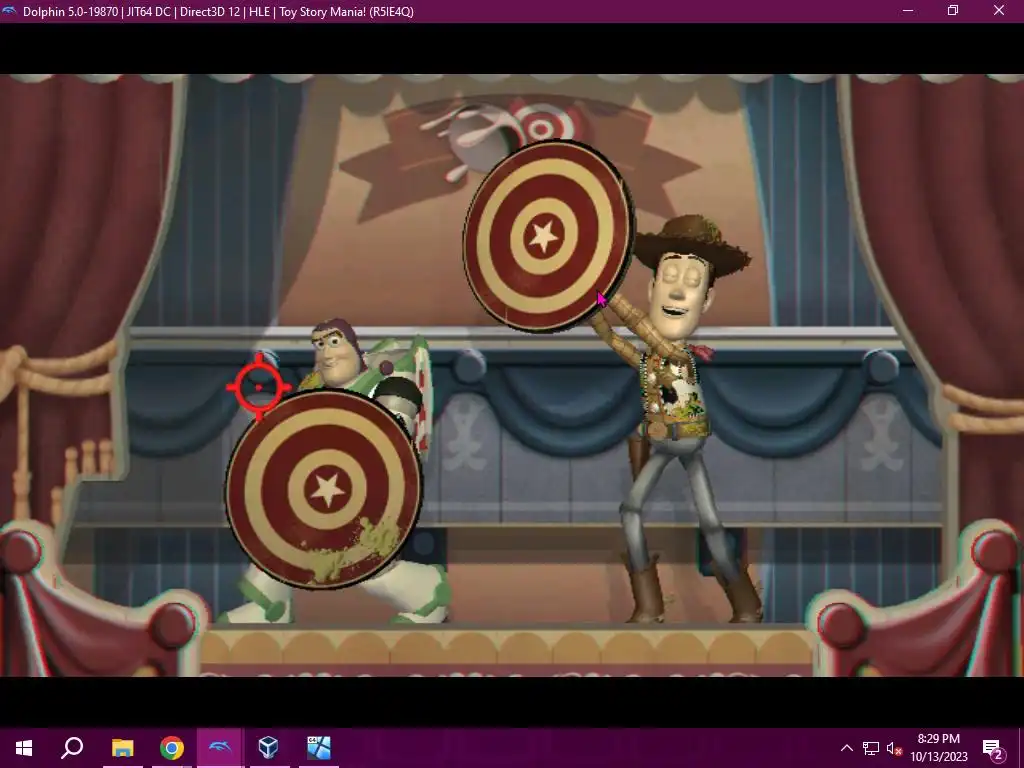Select Dolphin emulator taskbar icon
The height and width of the screenshot is (768, 1024).
click(220, 748)
